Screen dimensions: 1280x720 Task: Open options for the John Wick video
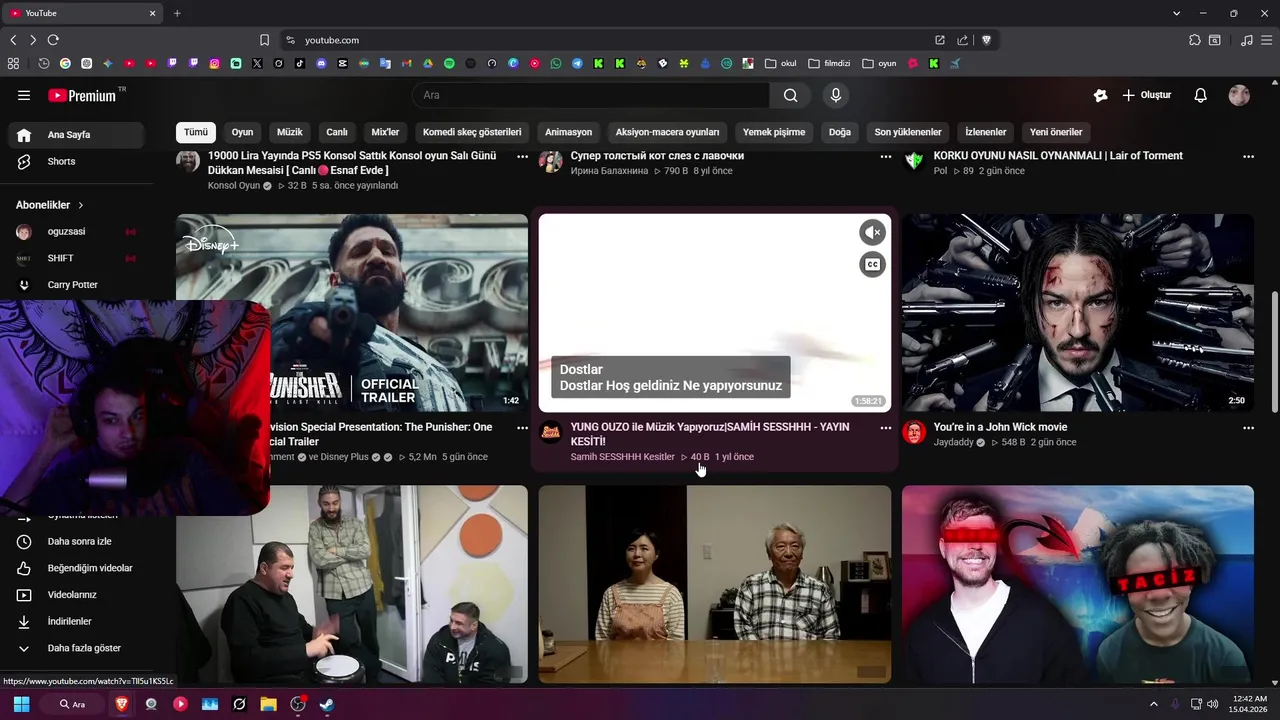1248,428
